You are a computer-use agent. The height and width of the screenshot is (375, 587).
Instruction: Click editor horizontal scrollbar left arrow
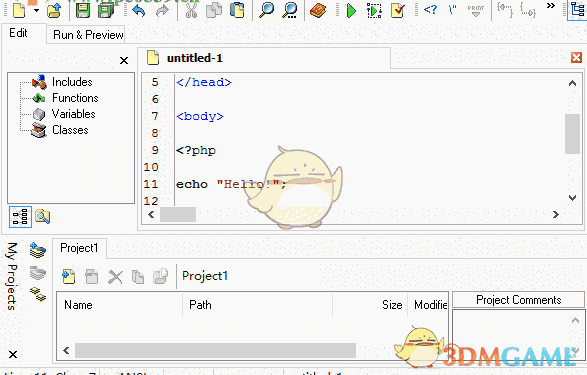[x=151, y=214]
